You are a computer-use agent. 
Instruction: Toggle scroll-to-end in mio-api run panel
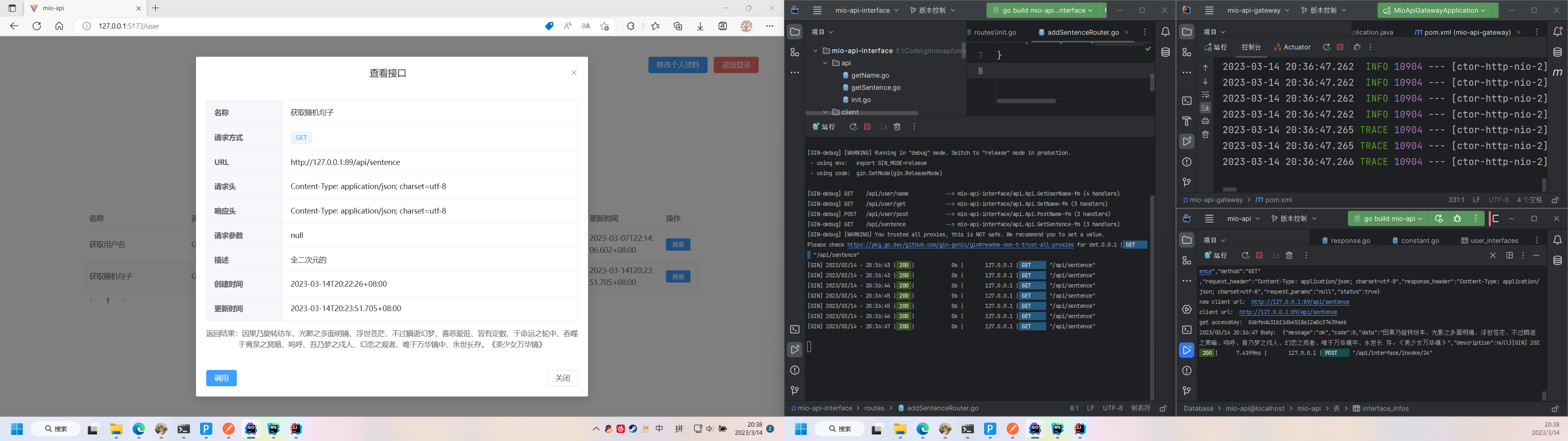1276,255
